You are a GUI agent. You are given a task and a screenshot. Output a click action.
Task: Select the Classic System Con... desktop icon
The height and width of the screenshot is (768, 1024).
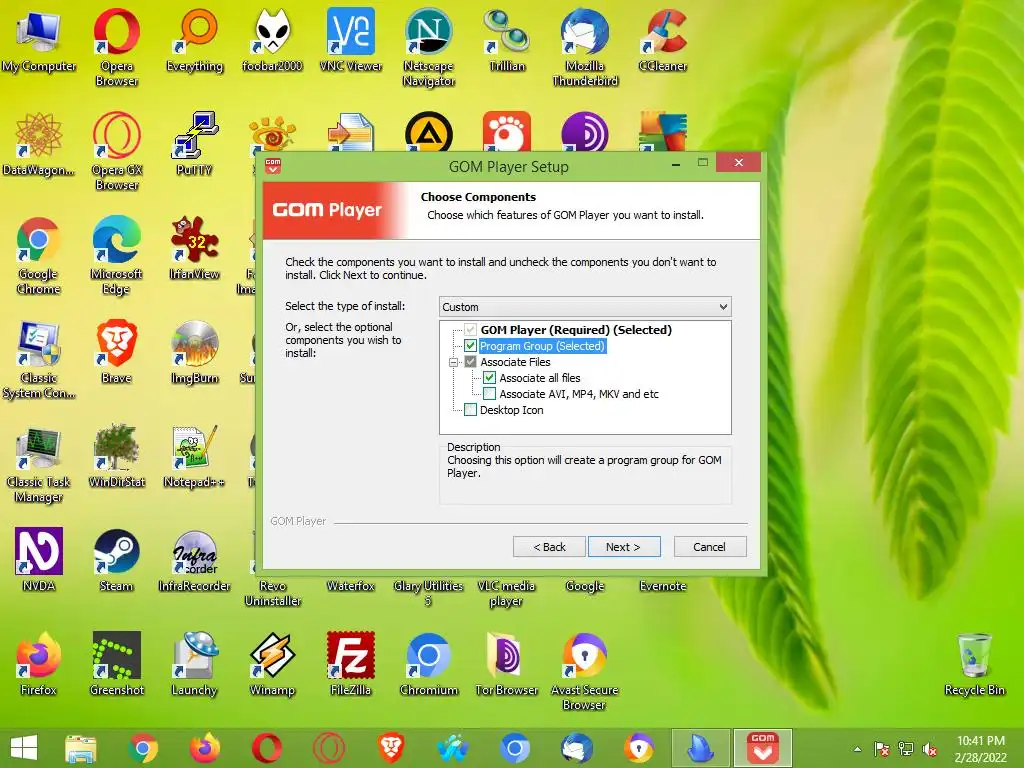pos(39,359)
